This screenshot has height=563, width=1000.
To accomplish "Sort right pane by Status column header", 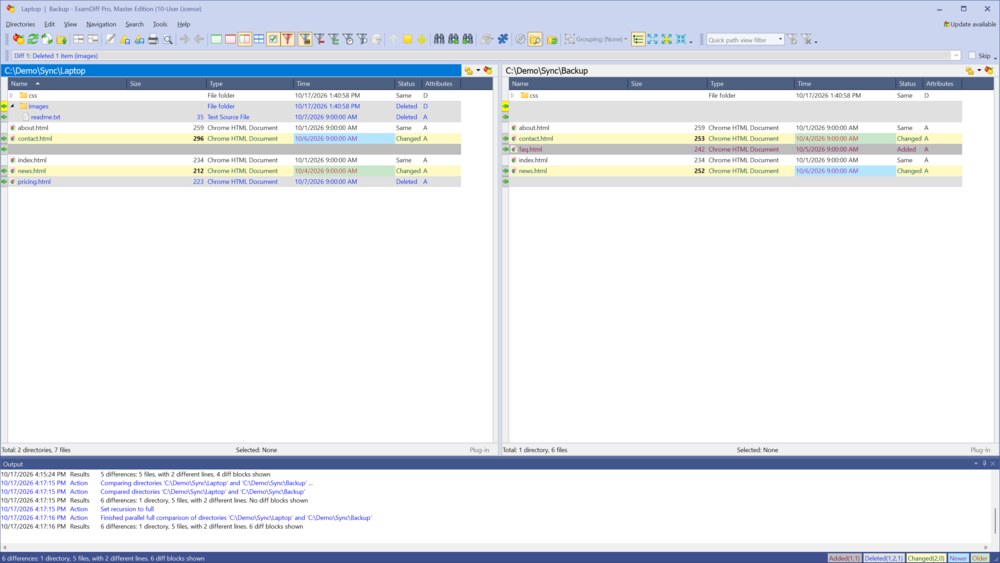I will [909, 84].
